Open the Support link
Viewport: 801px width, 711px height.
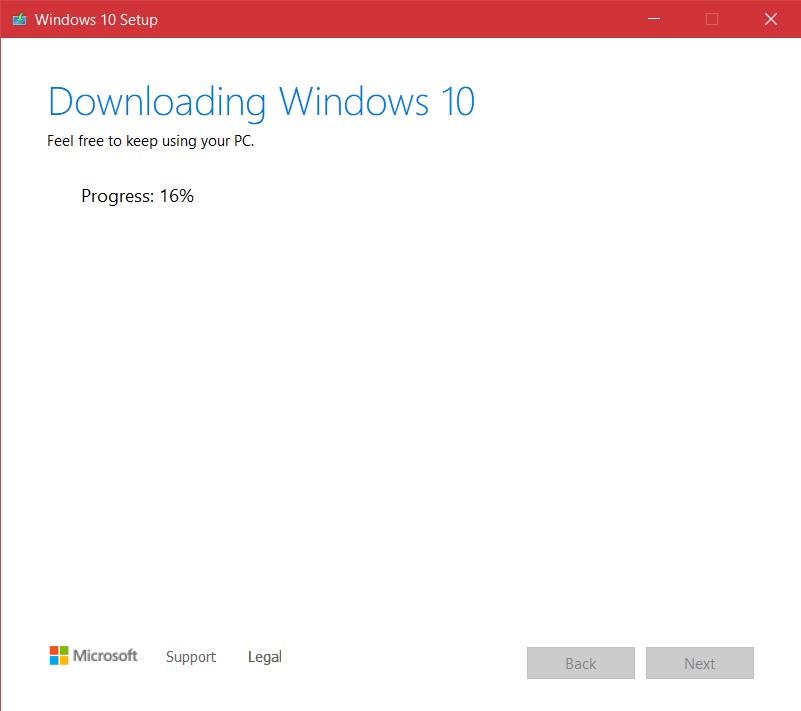191,657
